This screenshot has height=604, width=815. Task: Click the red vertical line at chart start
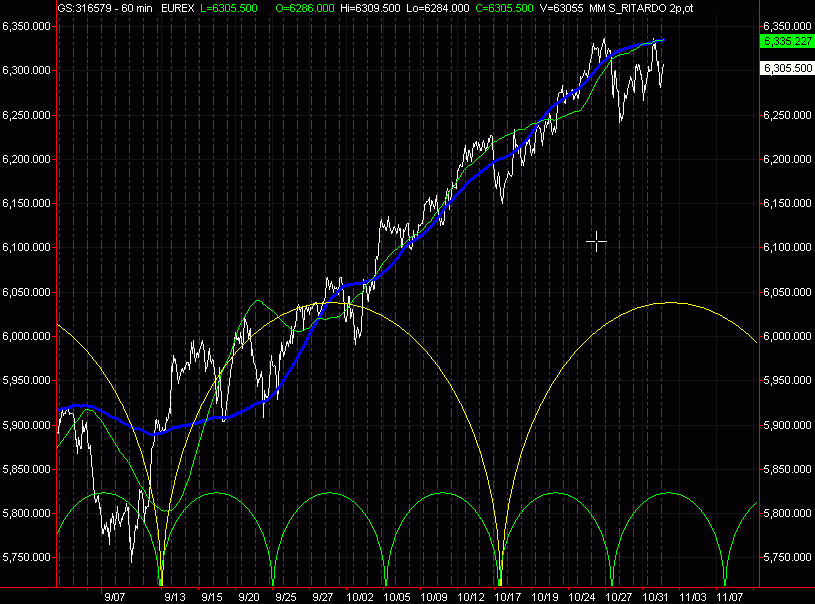click(58, 300)
